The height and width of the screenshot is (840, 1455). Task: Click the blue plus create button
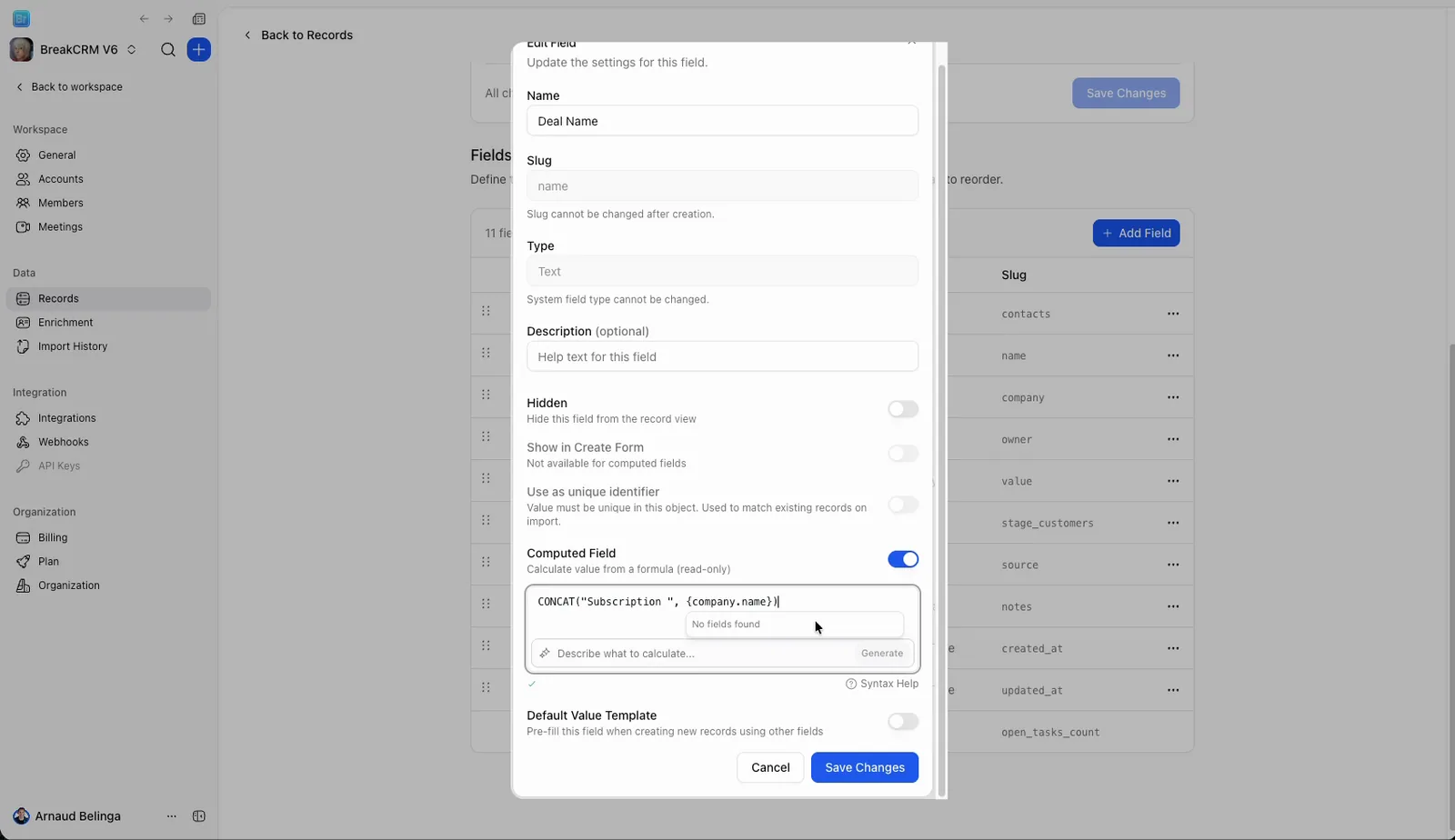[199, 50]
